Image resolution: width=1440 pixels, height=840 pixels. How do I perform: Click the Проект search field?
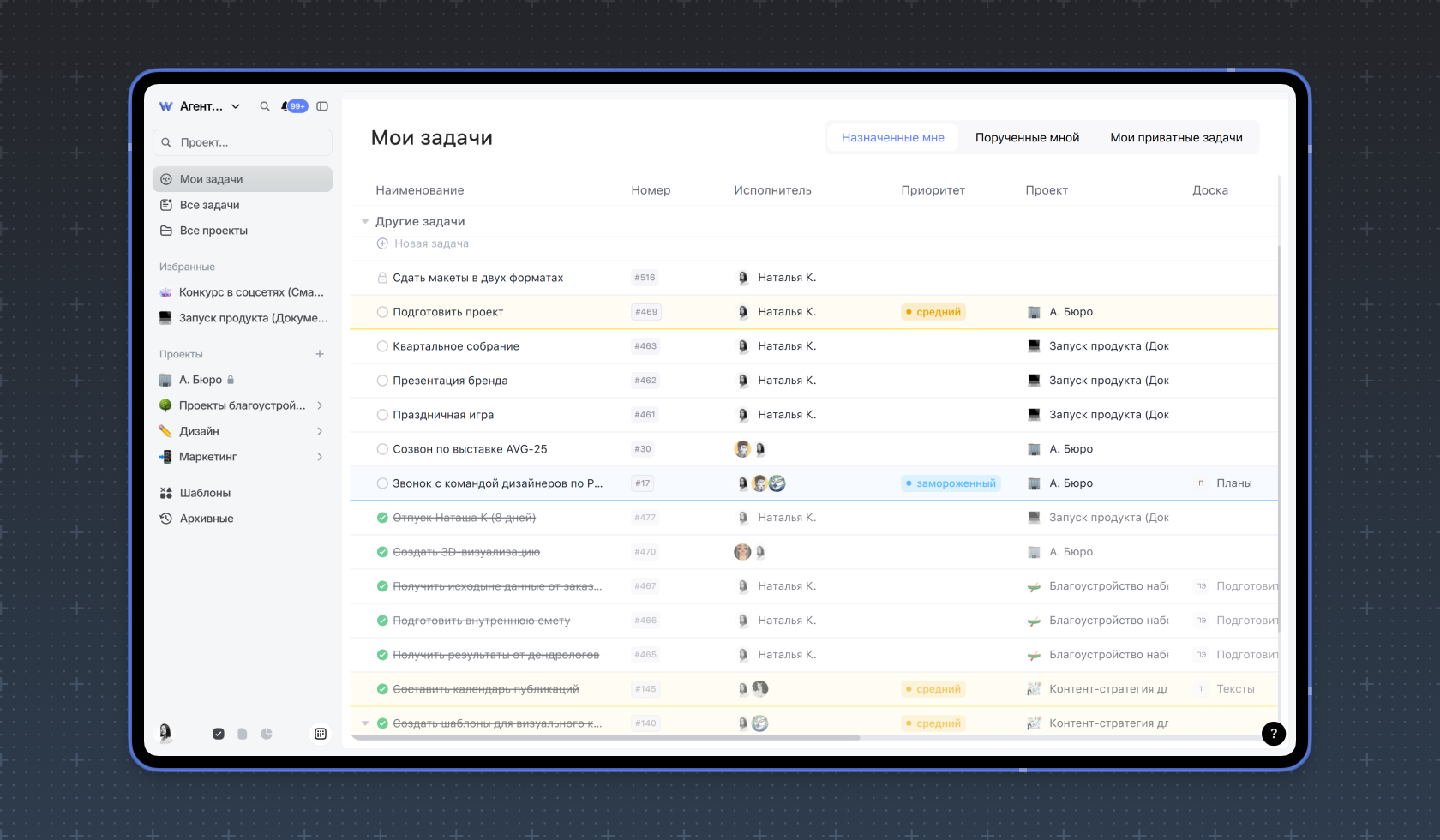click(243, 142)
